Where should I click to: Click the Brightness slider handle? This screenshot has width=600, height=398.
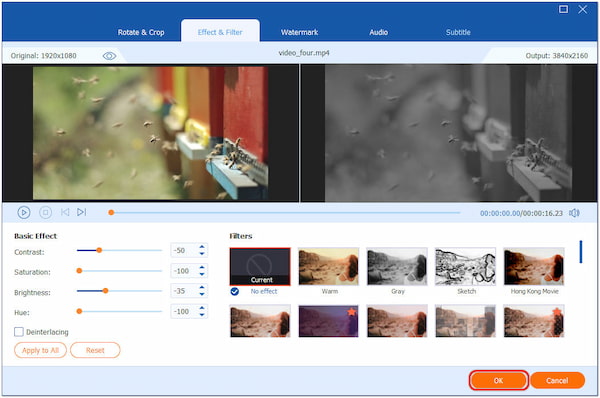pyautogui.click(x=105, y=291)
